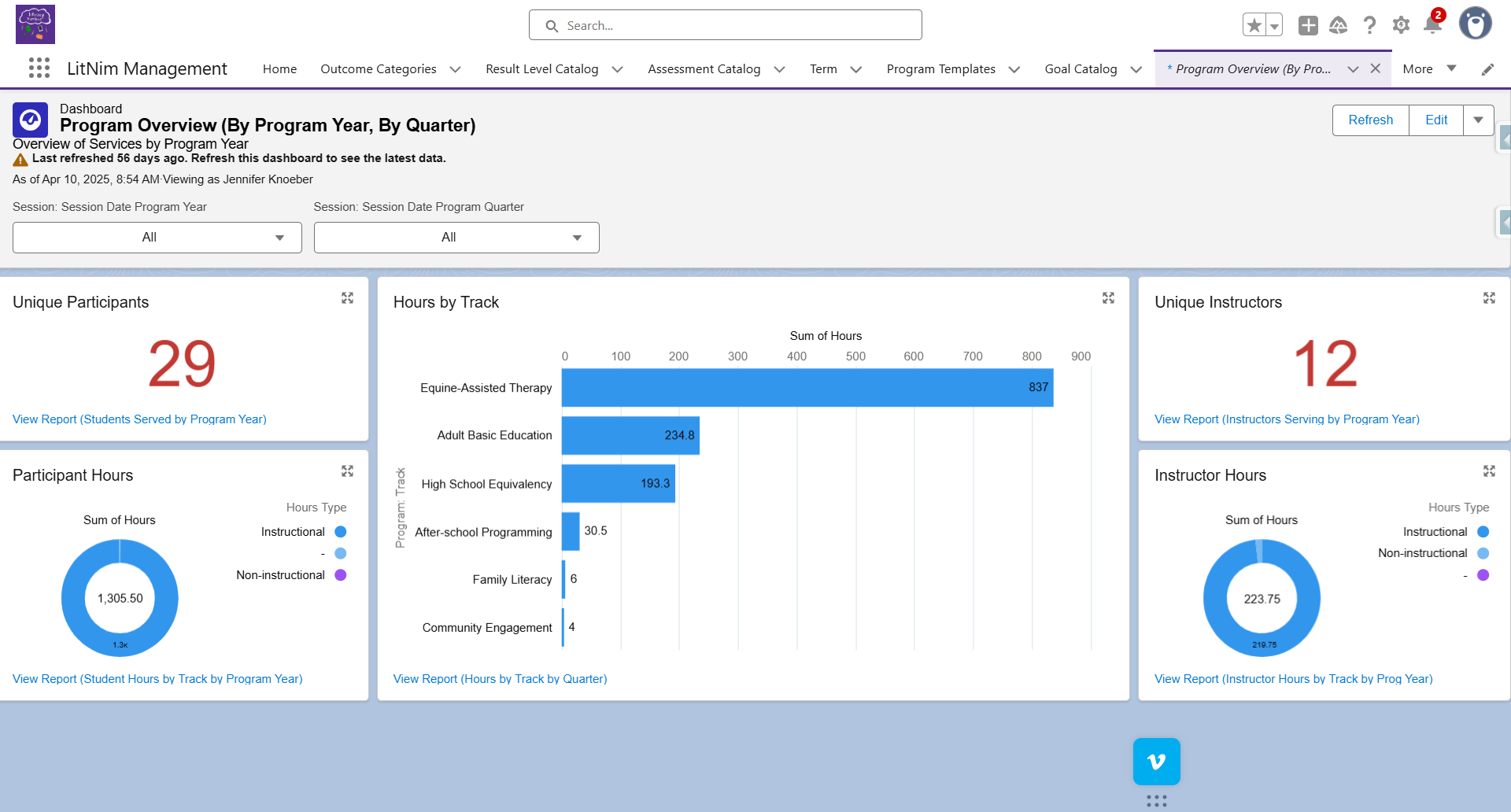
Task: Open the App Launcher grid
Action: tap(38, 68)
